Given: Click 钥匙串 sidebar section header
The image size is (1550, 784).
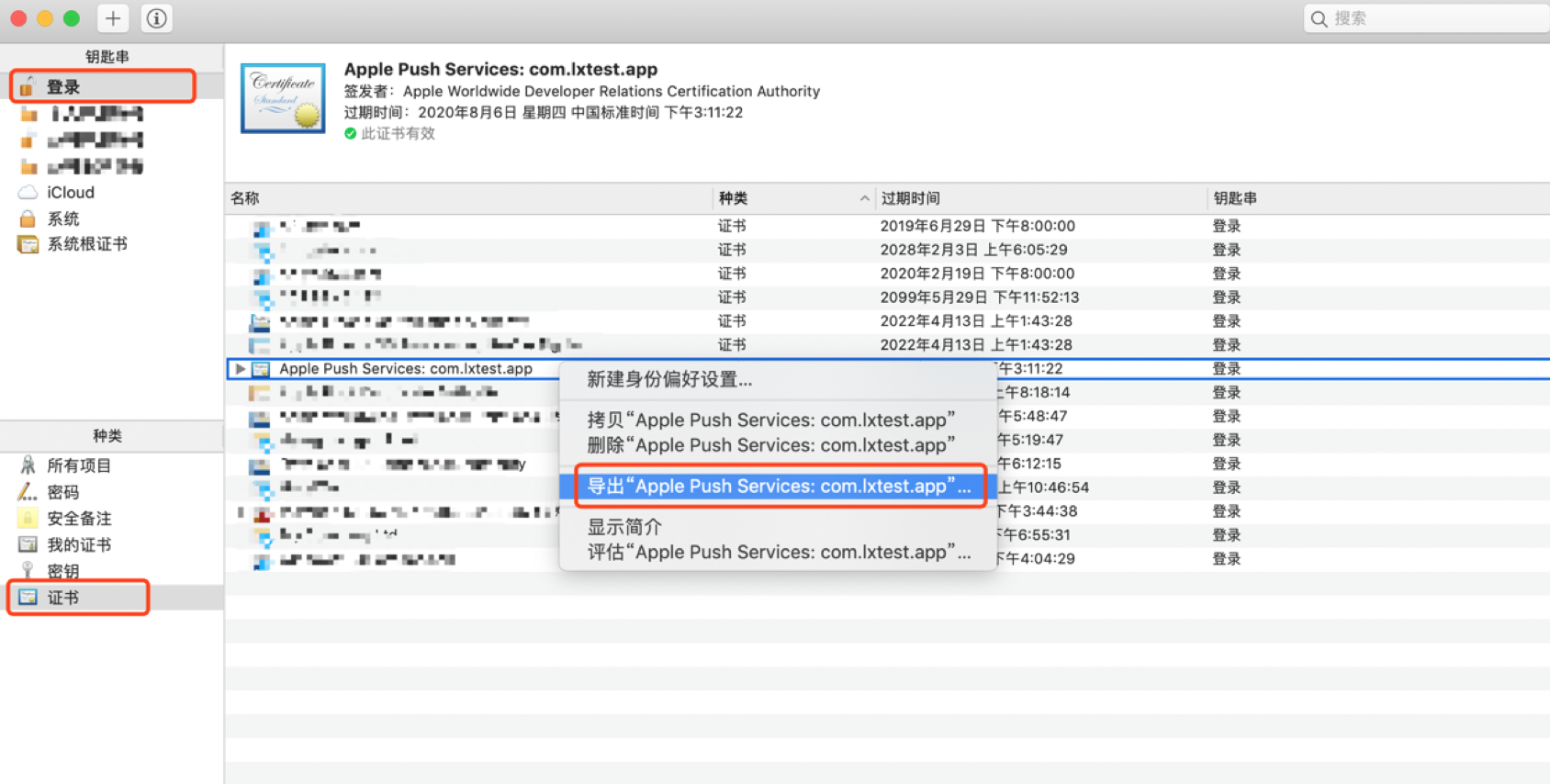Looking at the screenshot, I should [107, 57].
